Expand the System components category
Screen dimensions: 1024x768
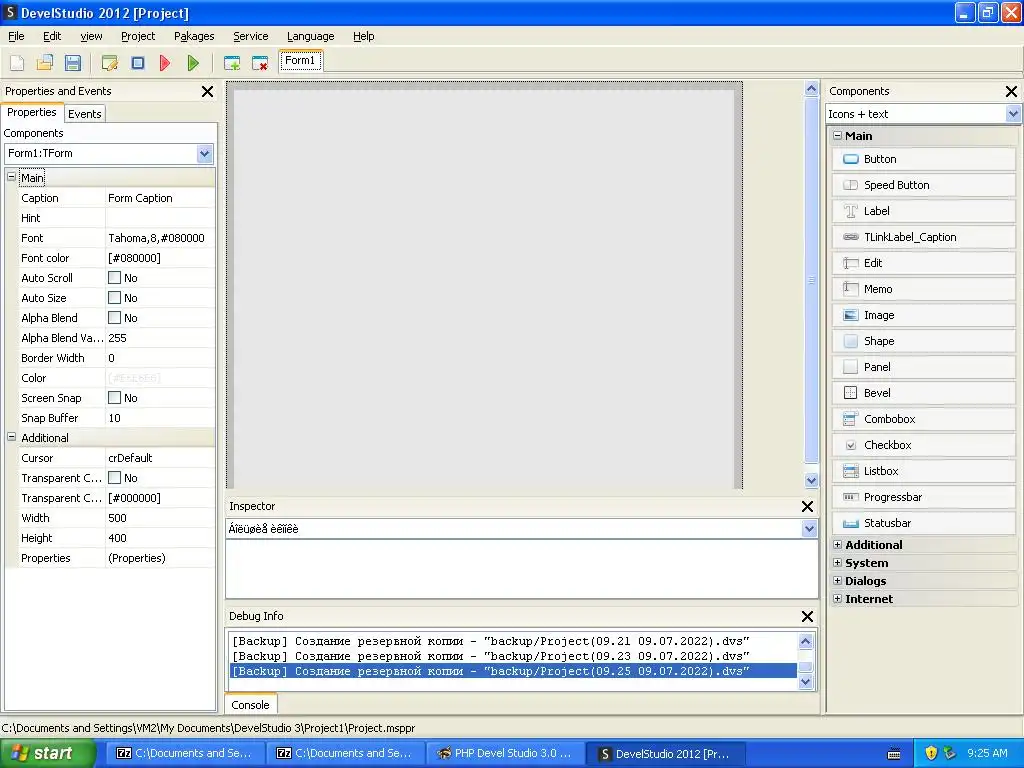837,562
